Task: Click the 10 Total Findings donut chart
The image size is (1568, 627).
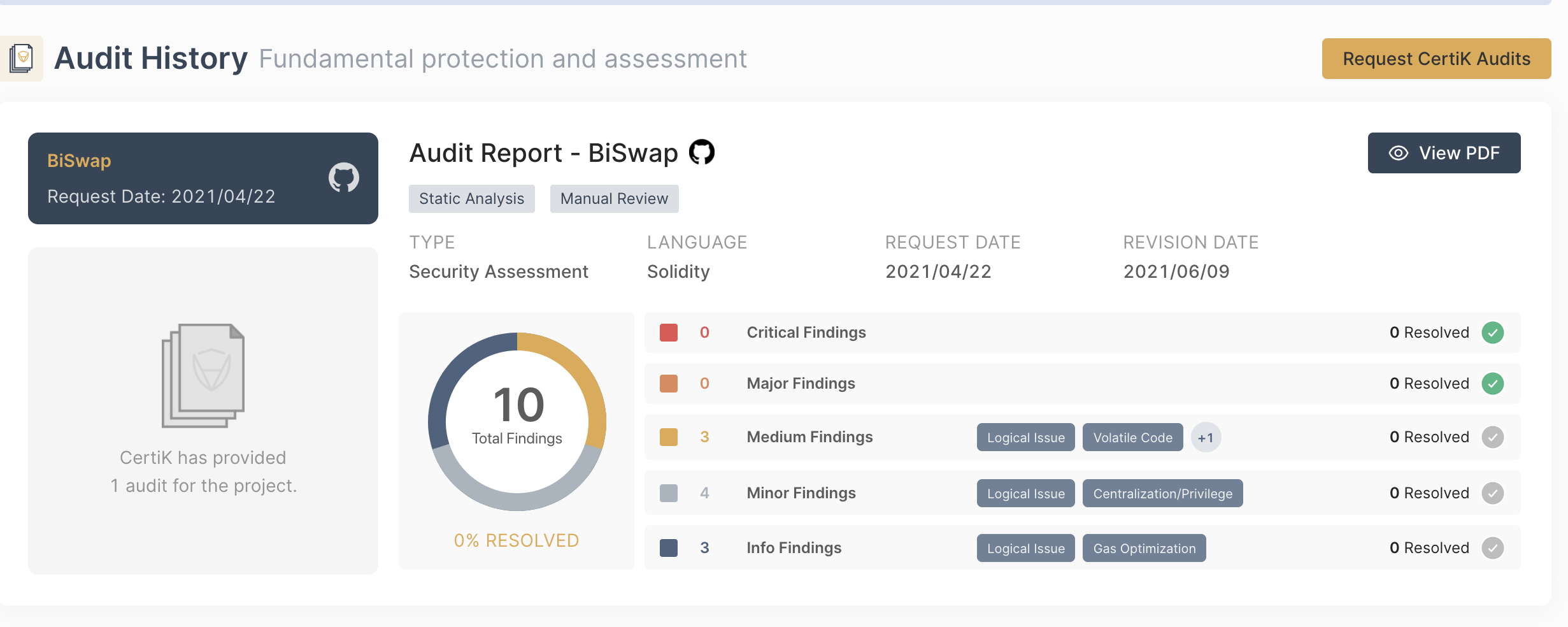Action: click(x=517, y=421)
